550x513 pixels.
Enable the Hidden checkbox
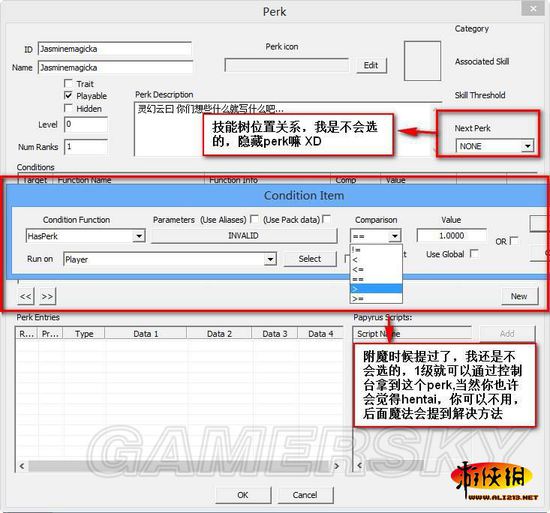(x=68, y=108)
